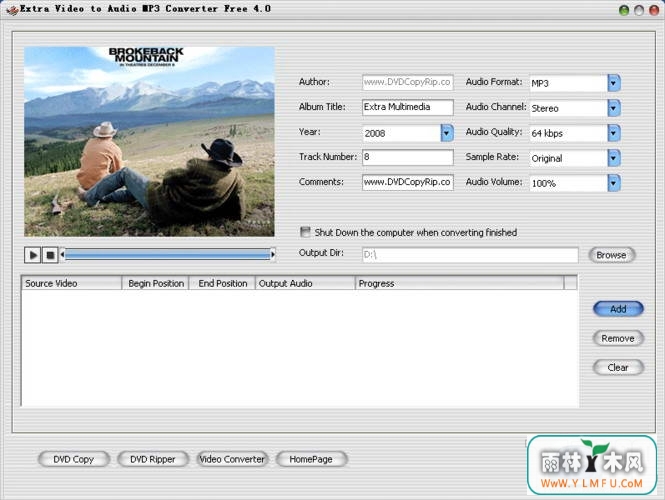Open DVD Ripper
This screenshot has width=665, height=500.
pyautogui.click(x=153, y=459)
